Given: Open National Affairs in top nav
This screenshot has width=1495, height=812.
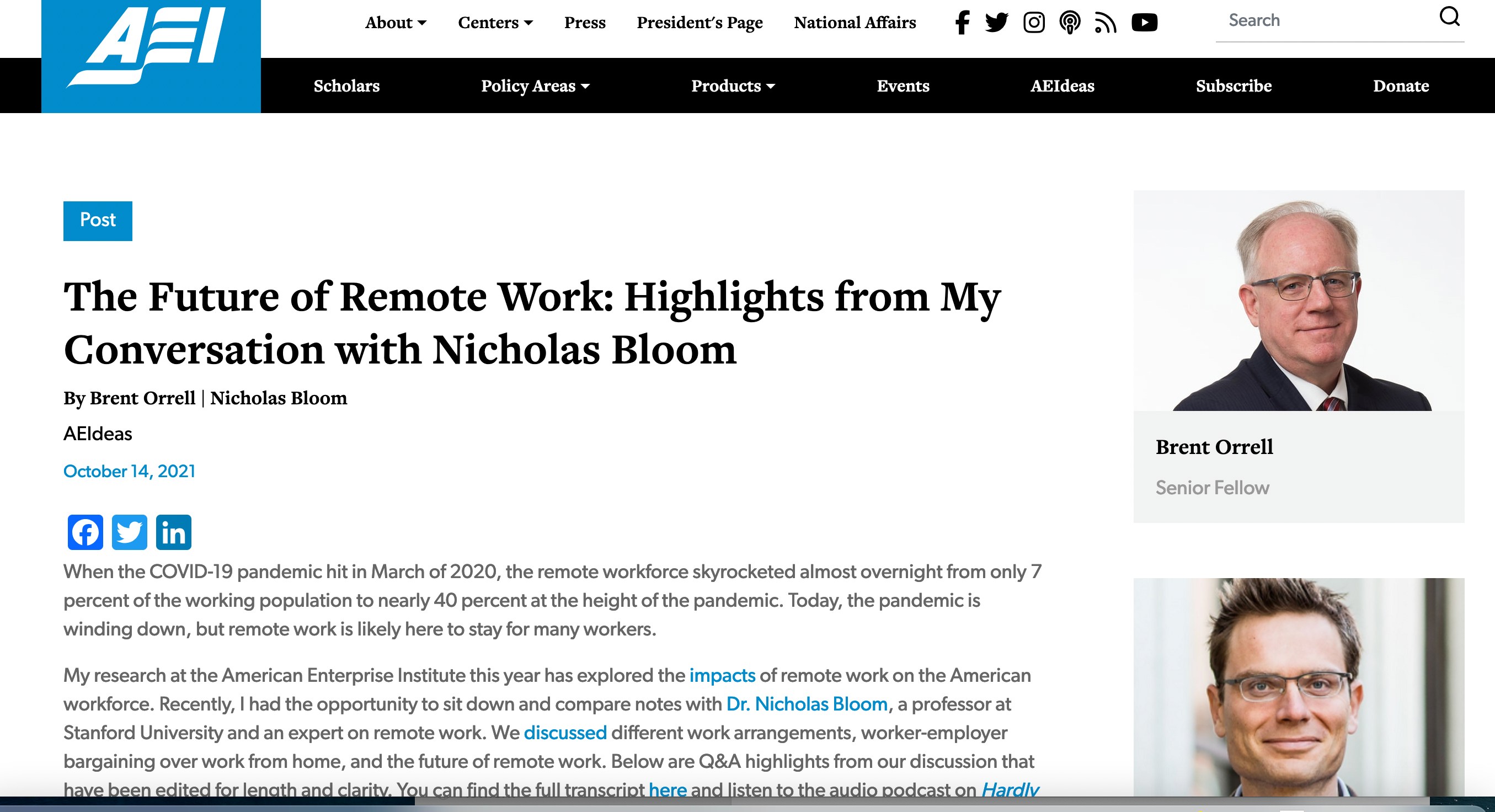Looking at the screenshot, I should 855,23.
